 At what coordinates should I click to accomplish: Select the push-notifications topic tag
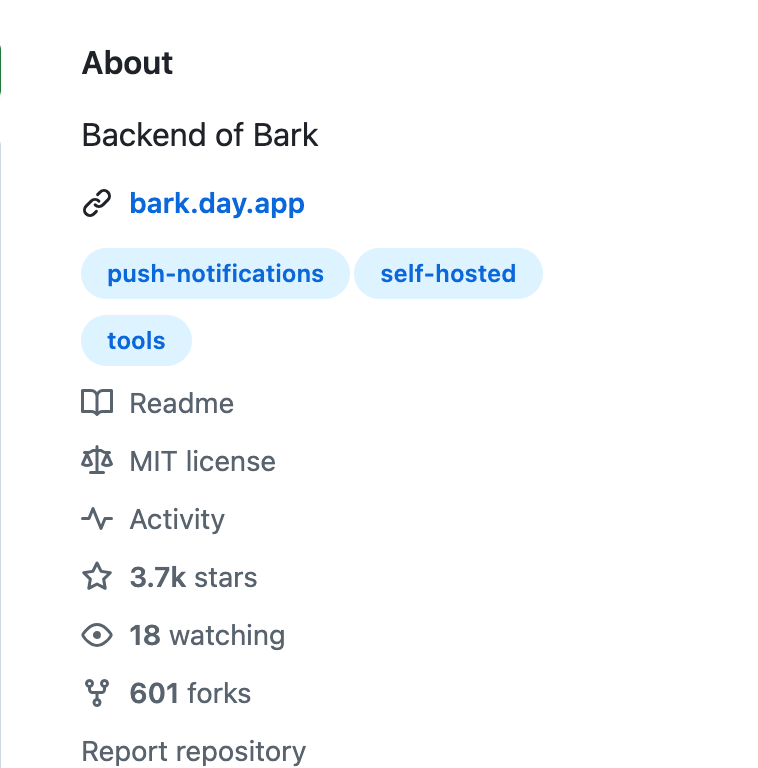pyautogui.click(x=215, y=273)
